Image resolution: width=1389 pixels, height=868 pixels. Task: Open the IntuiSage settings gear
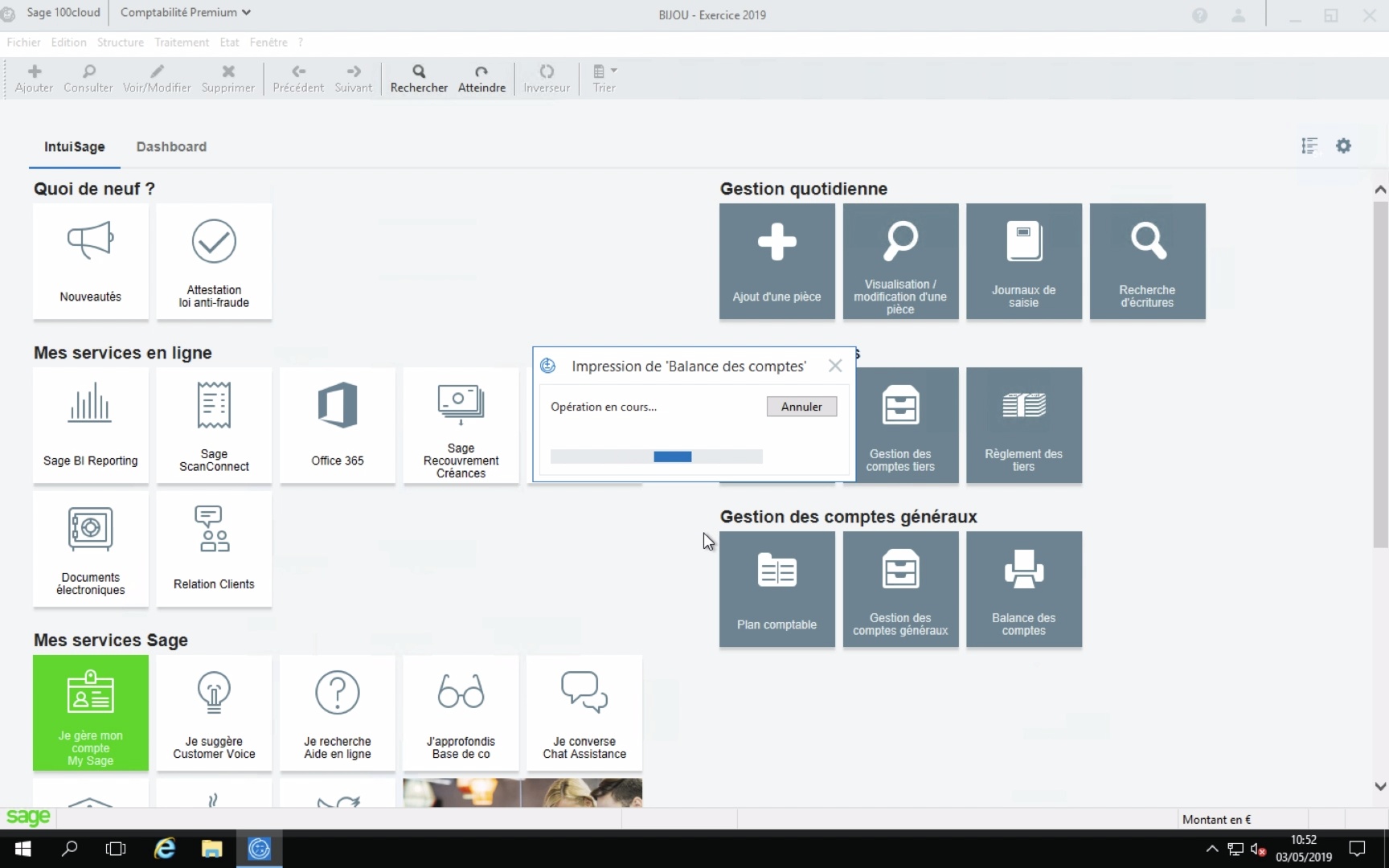tap(1343, 145)
